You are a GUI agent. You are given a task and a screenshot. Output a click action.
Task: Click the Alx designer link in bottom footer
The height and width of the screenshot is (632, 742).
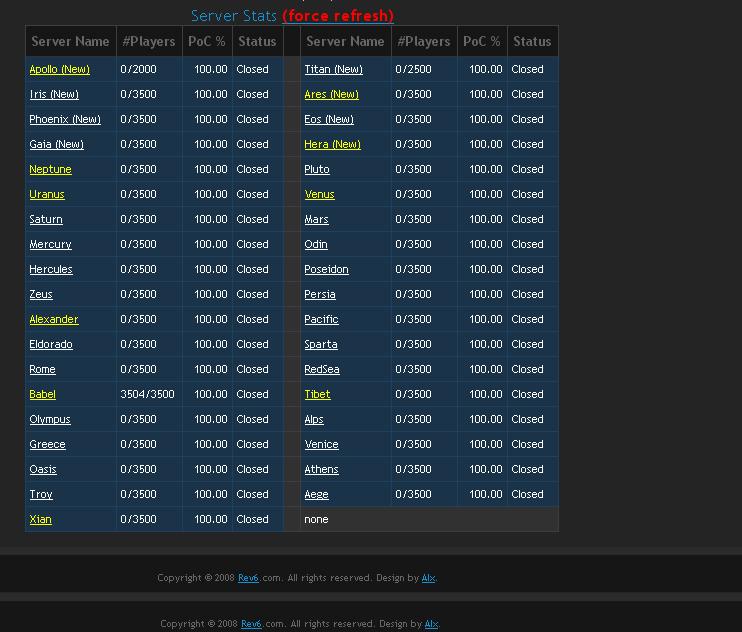(431, 624)
